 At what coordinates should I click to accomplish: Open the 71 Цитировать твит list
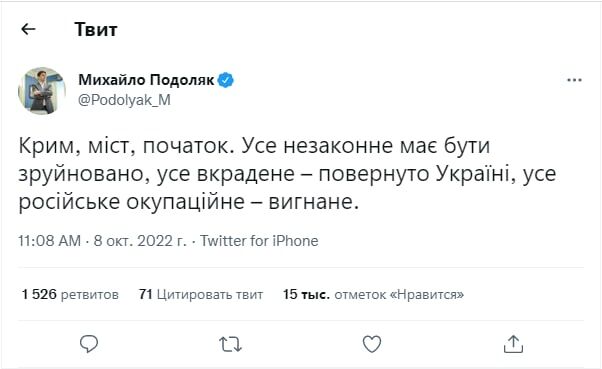pos(201,295)
